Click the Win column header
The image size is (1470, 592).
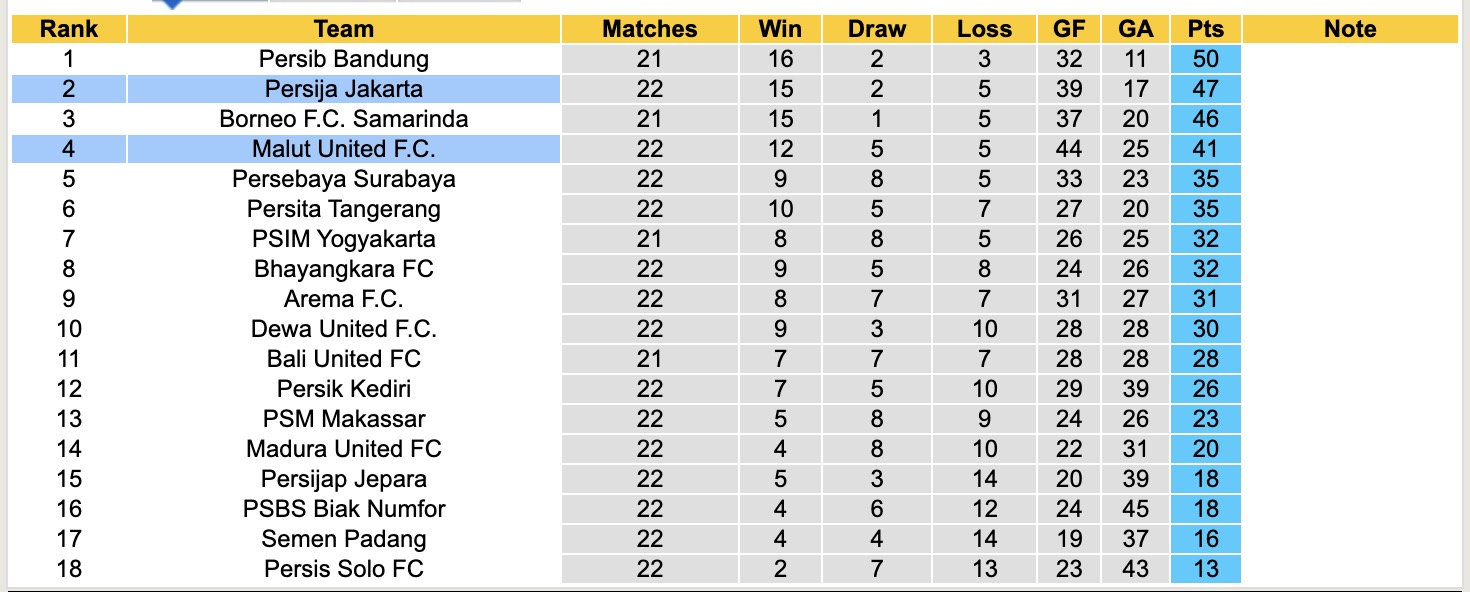(780, 29)
